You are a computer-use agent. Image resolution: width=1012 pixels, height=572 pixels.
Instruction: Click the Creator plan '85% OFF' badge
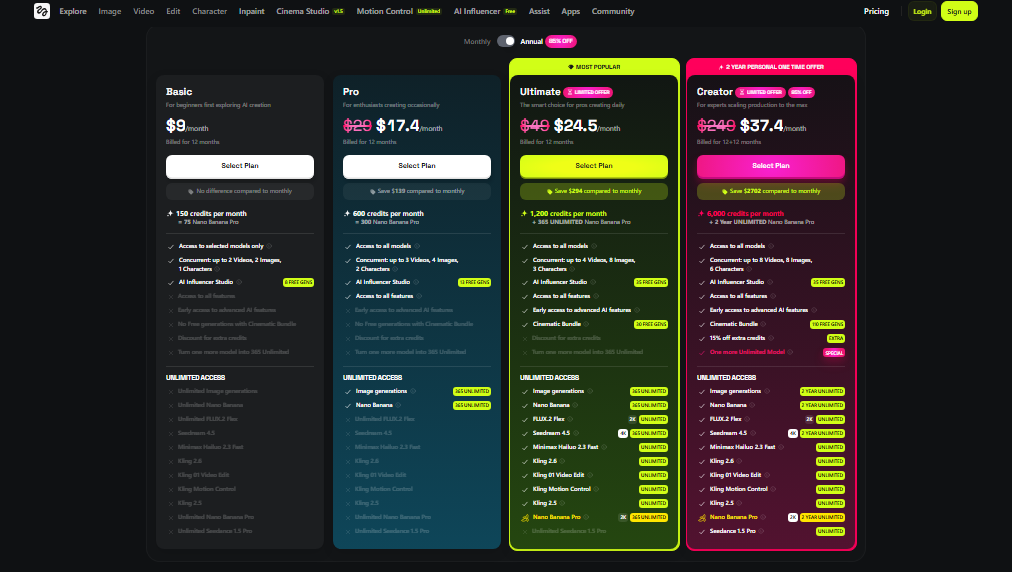(x=801, y=92)
